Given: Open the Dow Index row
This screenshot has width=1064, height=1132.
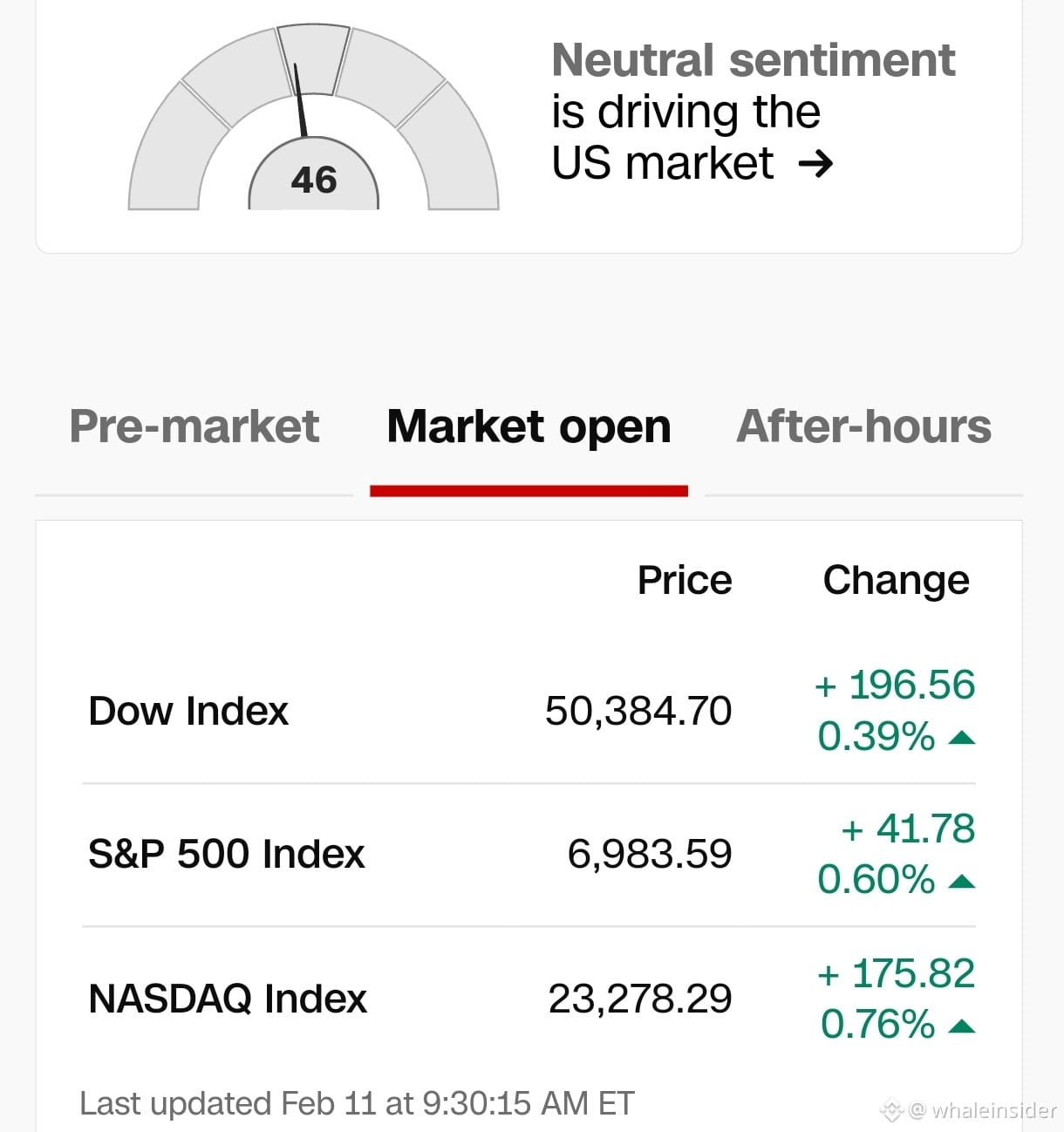Looking at the screenshot, I should point(529,711).
